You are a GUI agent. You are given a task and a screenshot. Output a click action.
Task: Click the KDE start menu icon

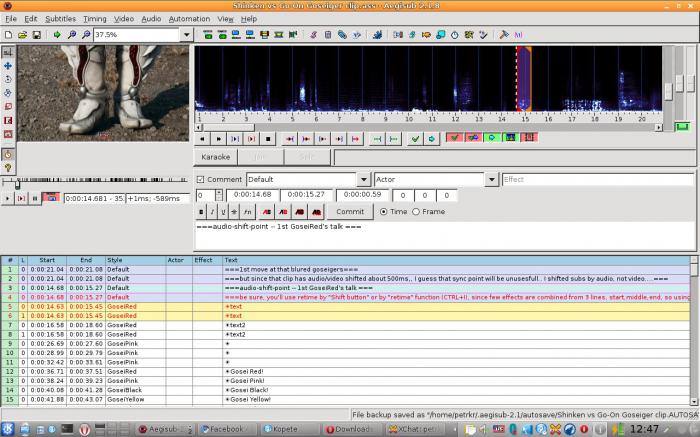(x=8, y=429)
